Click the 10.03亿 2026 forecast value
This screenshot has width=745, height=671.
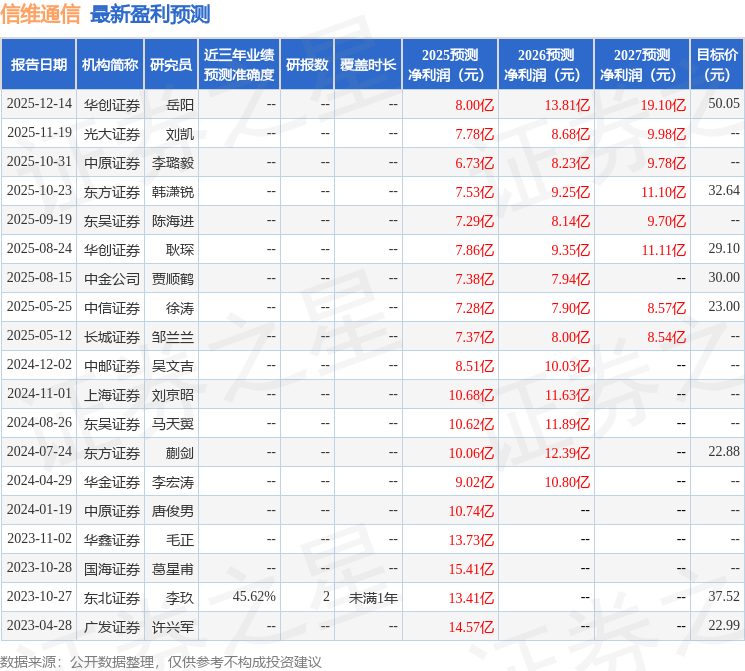click(x=567, y=366)
